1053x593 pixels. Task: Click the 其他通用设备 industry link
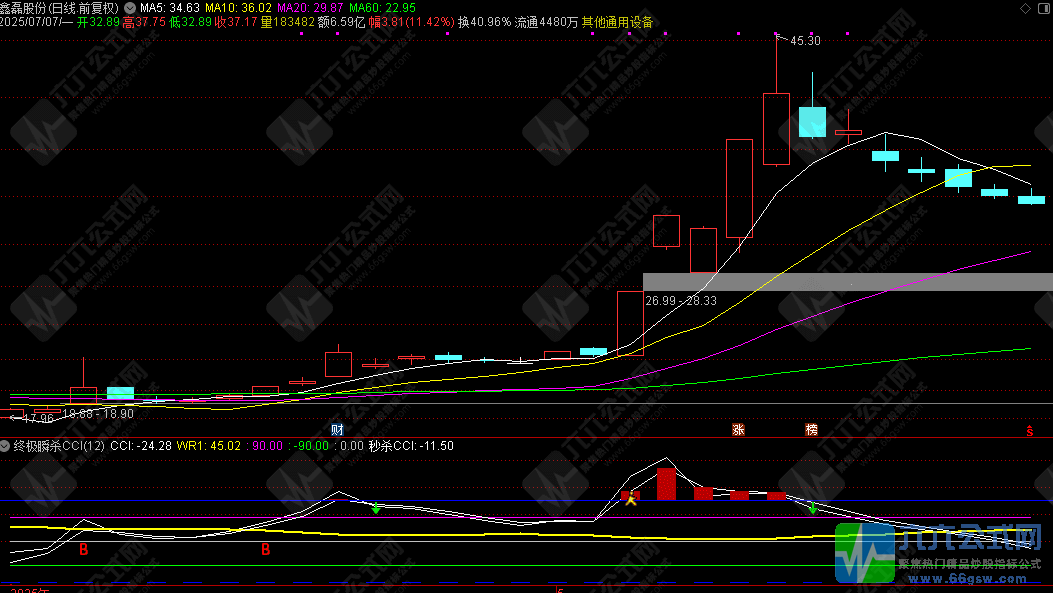(617, 21)
